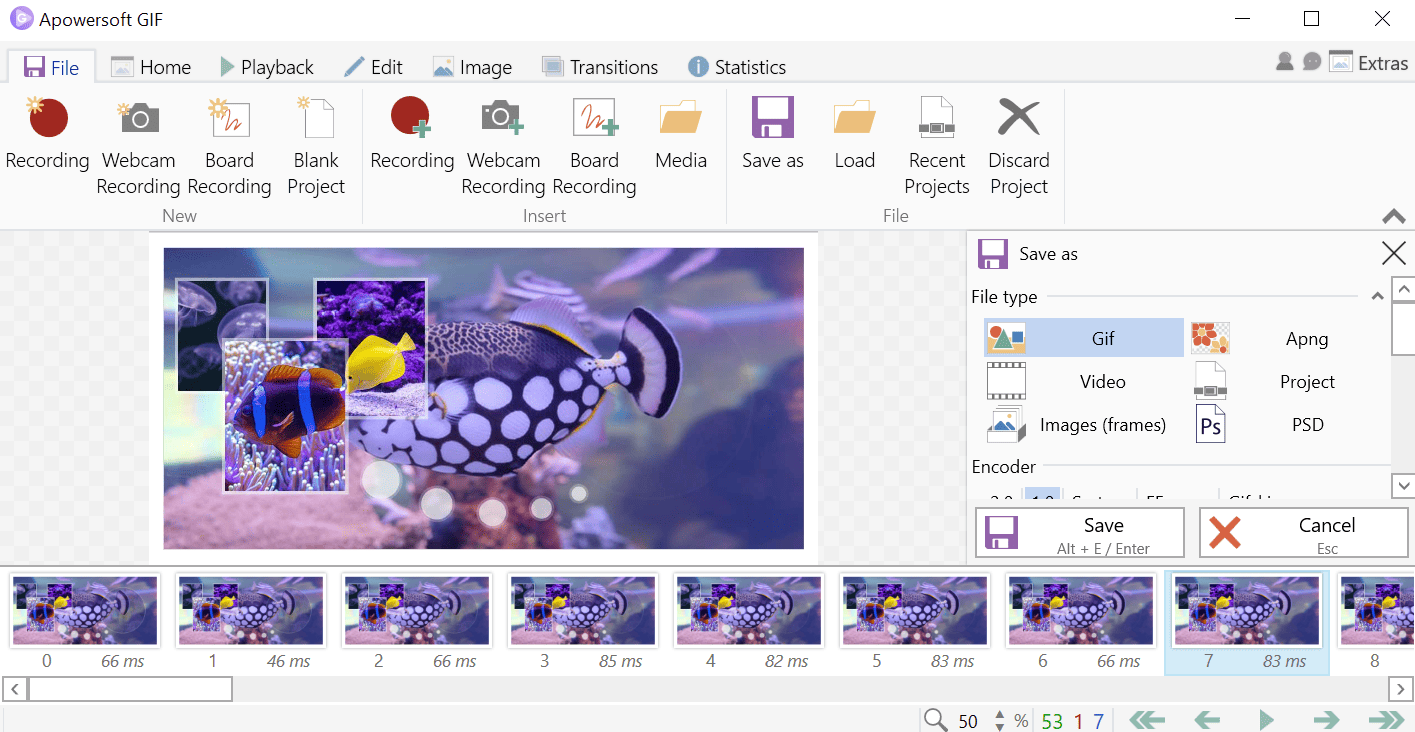Collapse the ribbon with the chevron
Image resolution: width=1415 pixels, height=732 pixels.
point(1393,217)
